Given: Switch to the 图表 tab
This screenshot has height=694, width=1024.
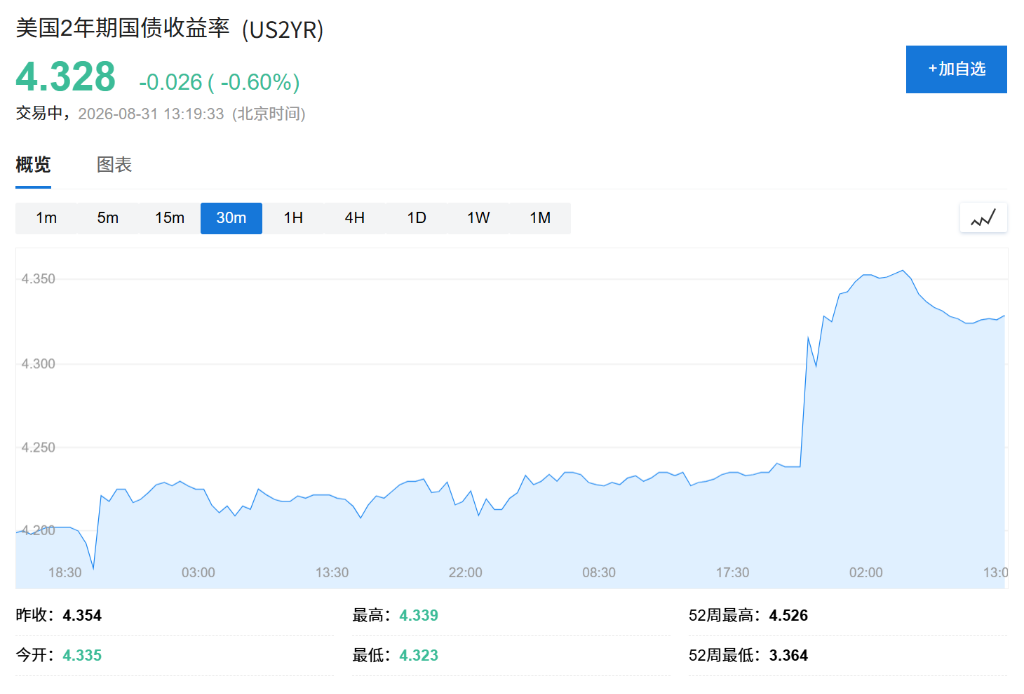Looking at the screenshot, I should click(x=114, y=165).
